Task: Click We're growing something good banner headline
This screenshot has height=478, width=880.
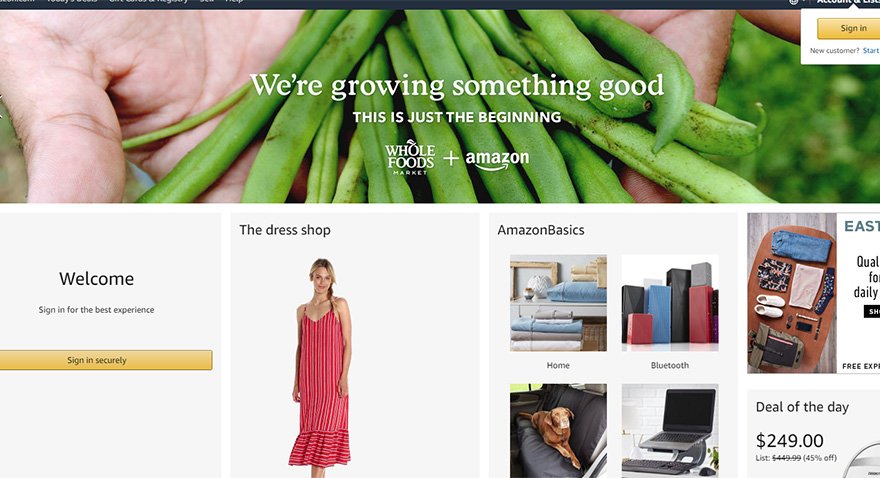Action: [457, 86]
